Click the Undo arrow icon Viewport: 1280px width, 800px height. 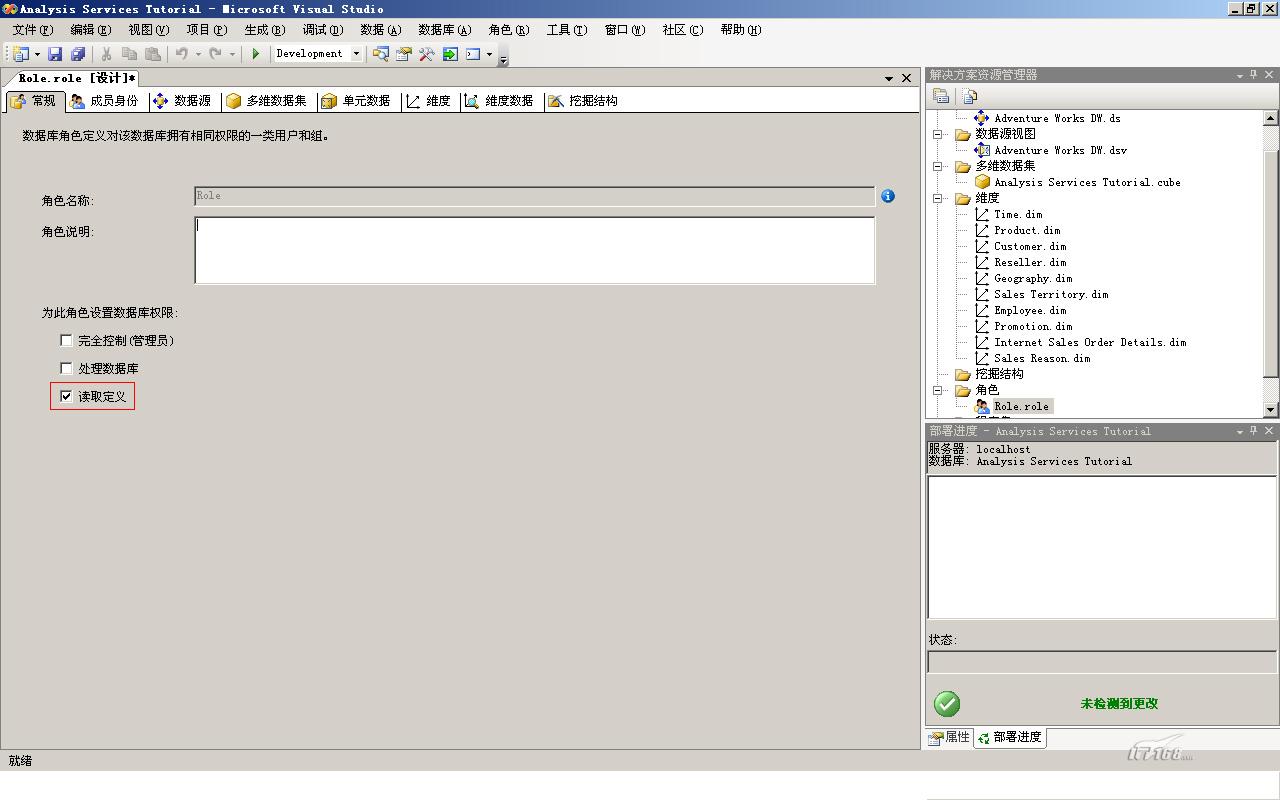click(181, 54)
